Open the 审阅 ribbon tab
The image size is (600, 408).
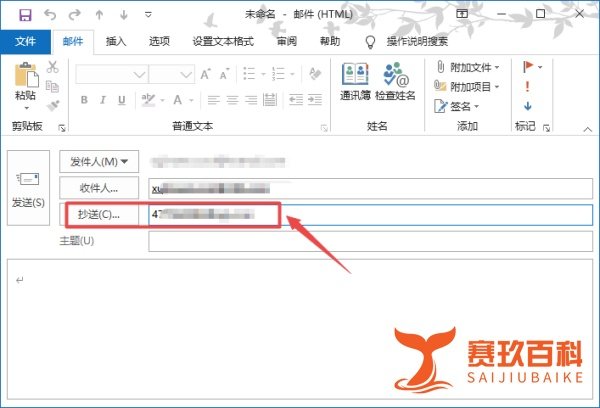(x=287, y=41)
